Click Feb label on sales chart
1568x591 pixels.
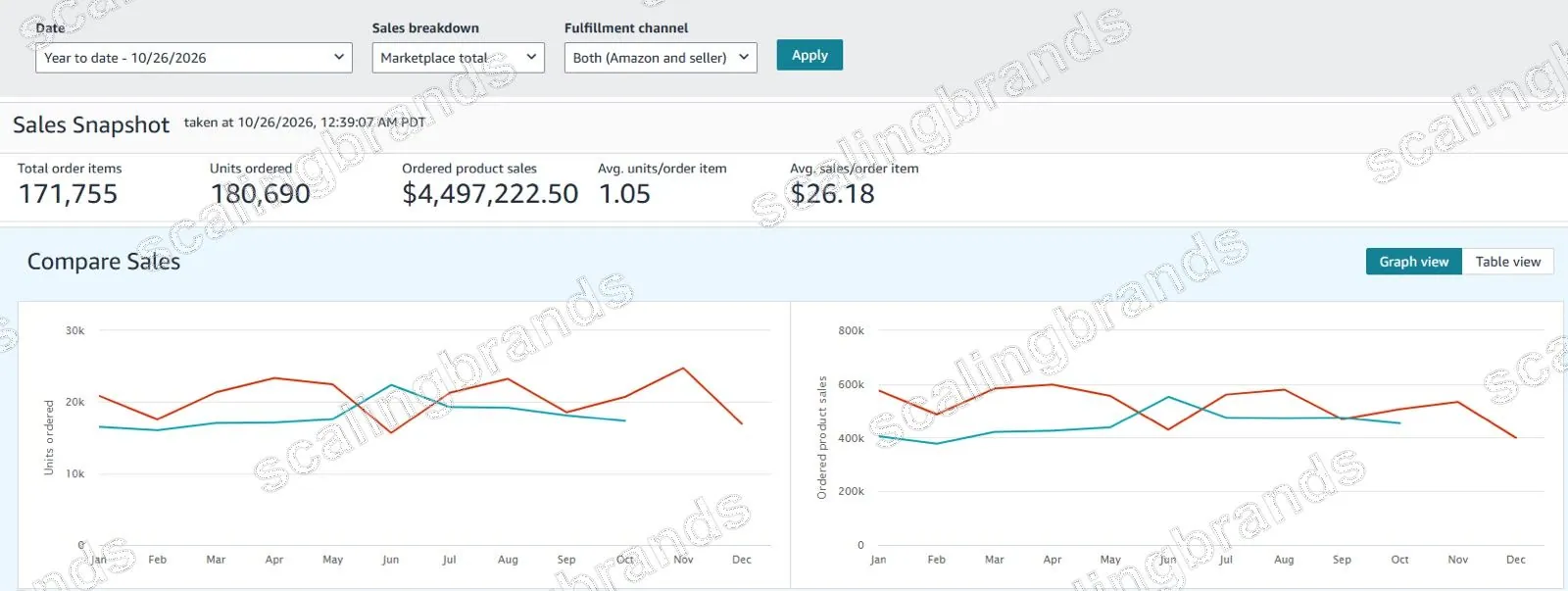[936, 560]
